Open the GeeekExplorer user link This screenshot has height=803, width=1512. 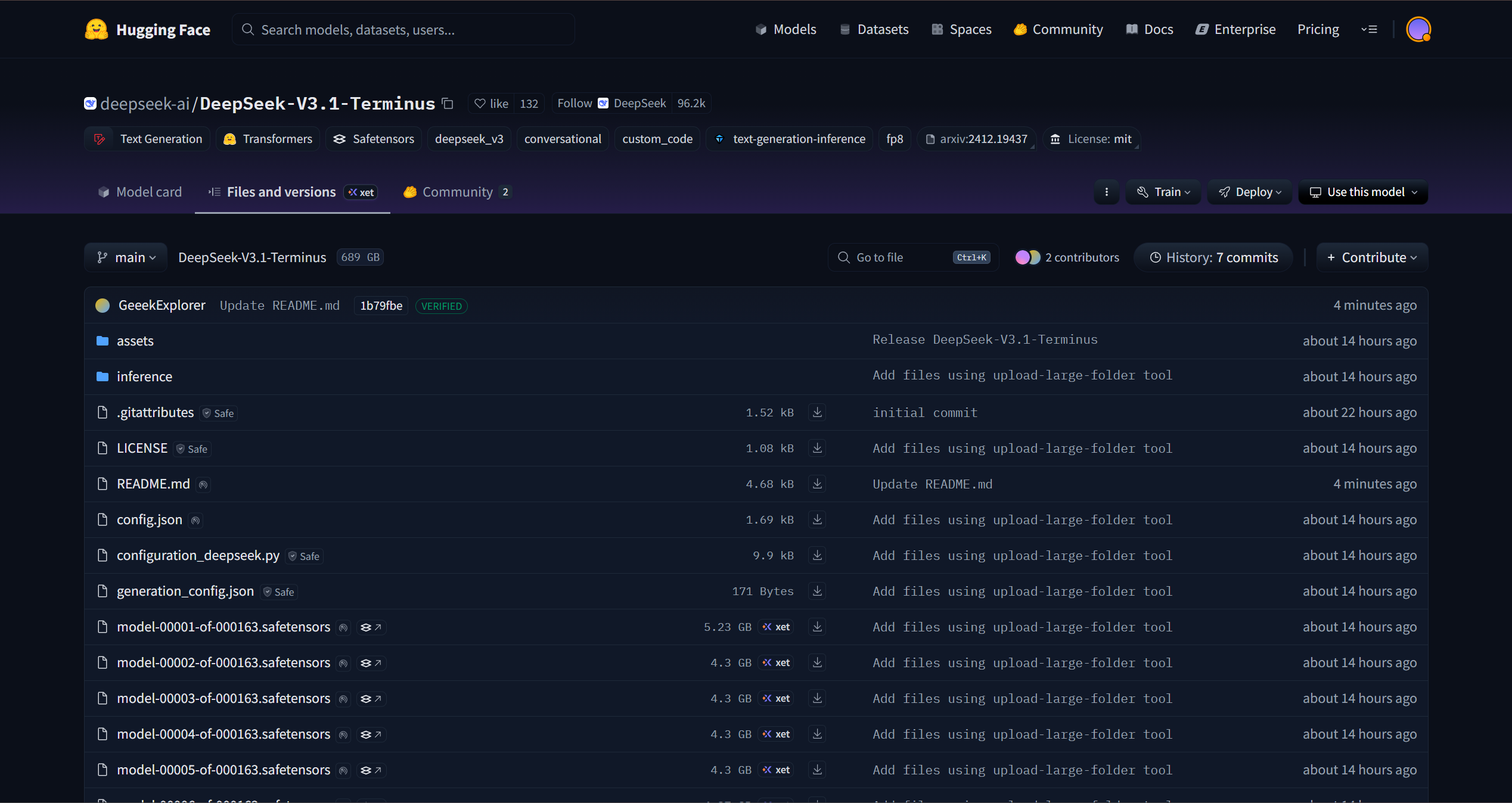pos(162,305)
